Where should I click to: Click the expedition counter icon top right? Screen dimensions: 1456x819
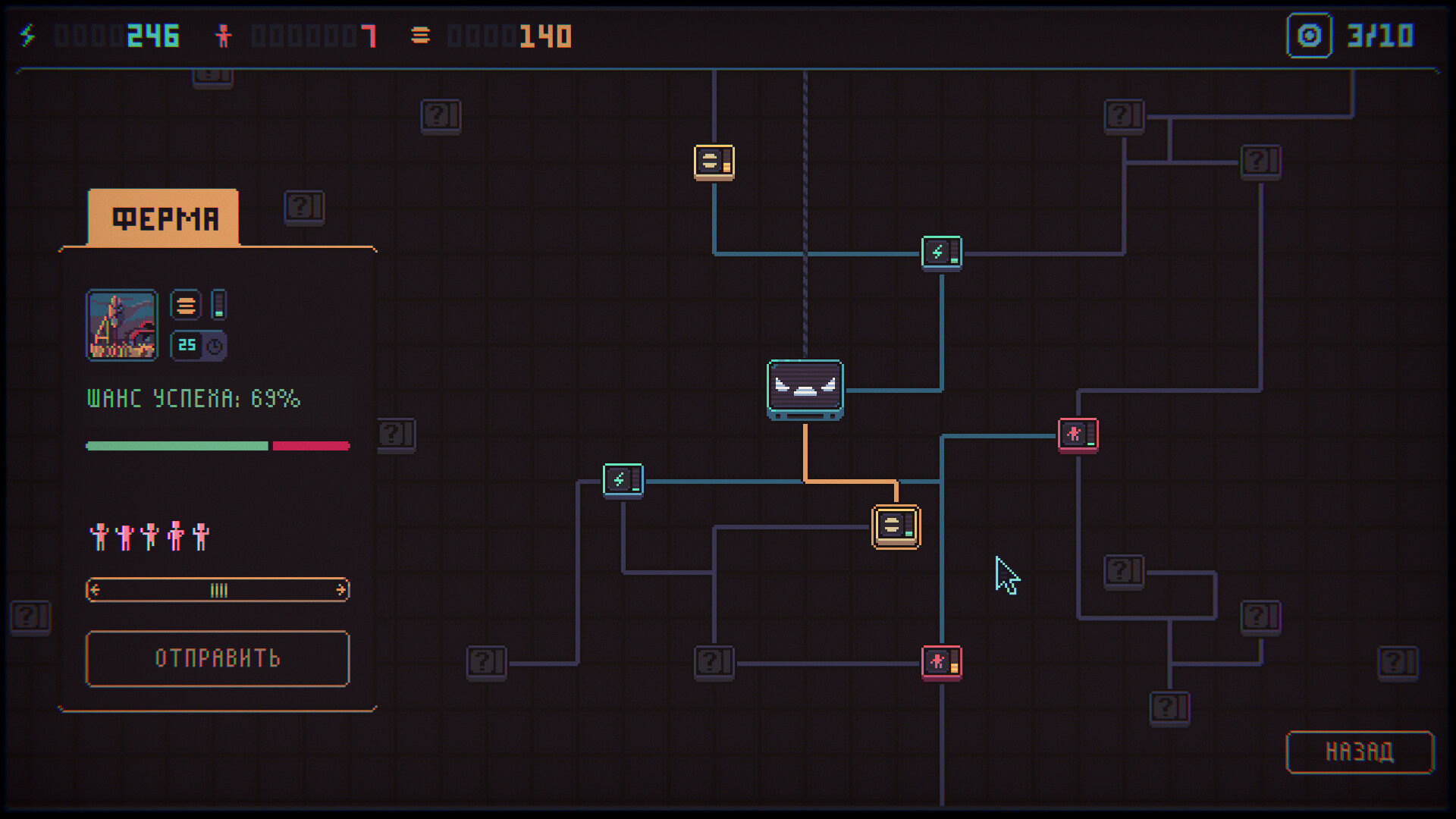click(x=1309, y=36)
